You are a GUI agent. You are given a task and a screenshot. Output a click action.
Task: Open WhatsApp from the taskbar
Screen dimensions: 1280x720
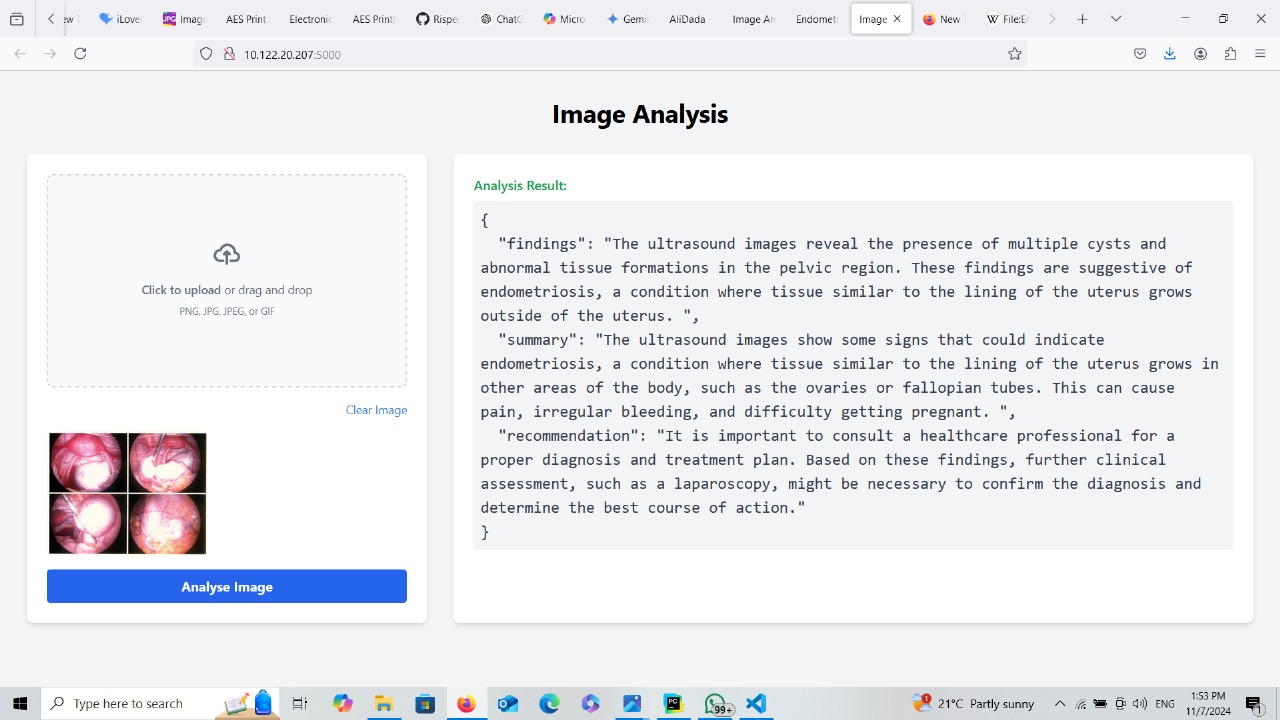coord(716,704)
